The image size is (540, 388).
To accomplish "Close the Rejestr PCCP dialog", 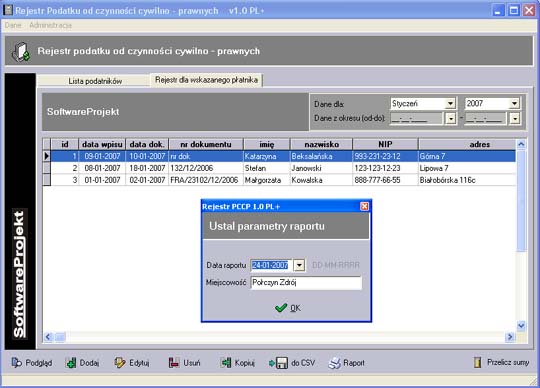I will coord(364,206).
